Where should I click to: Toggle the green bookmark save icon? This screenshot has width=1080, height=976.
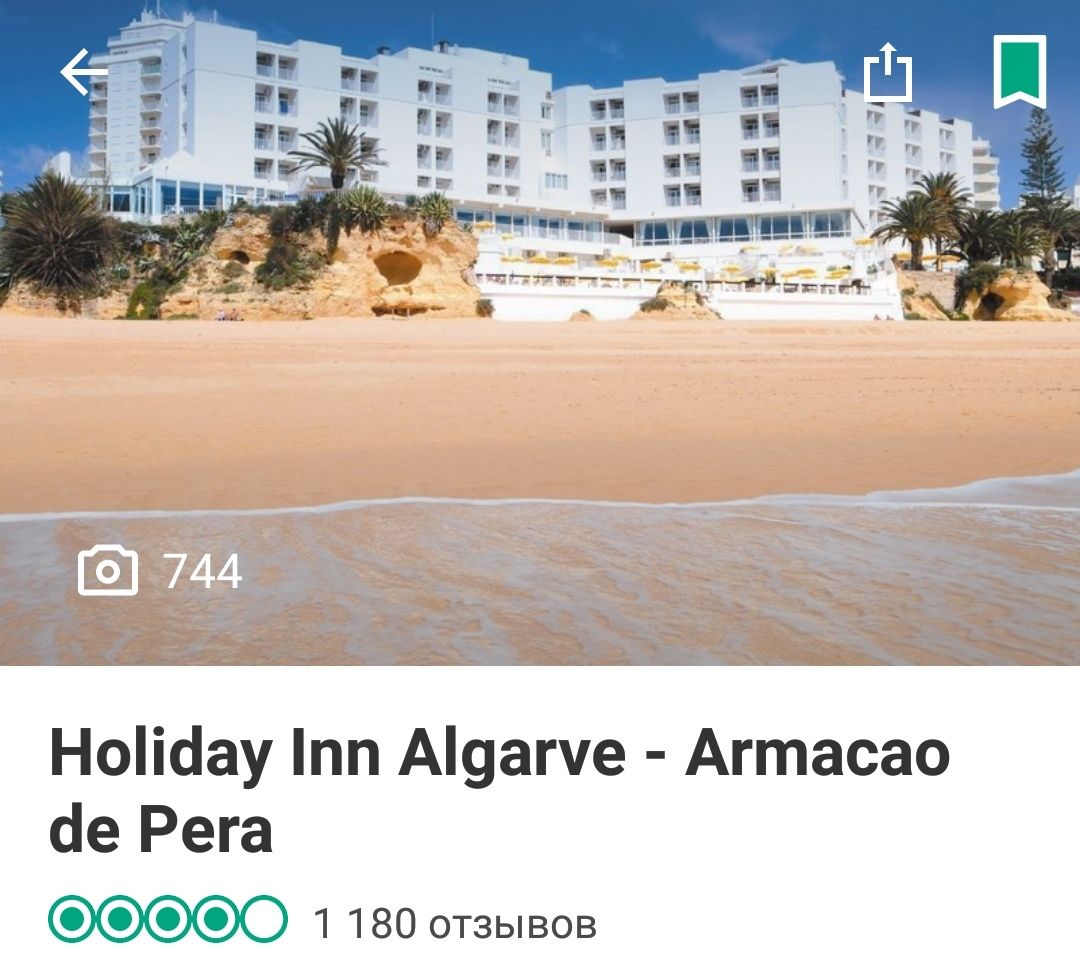(1019, 72)
